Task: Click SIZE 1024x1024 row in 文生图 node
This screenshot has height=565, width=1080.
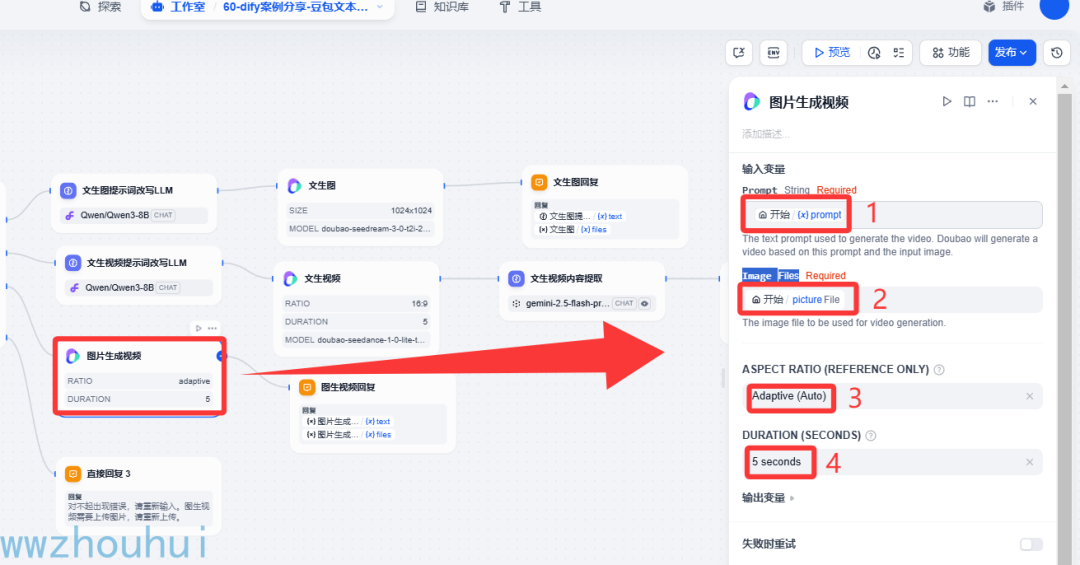Action: point(360,211)
